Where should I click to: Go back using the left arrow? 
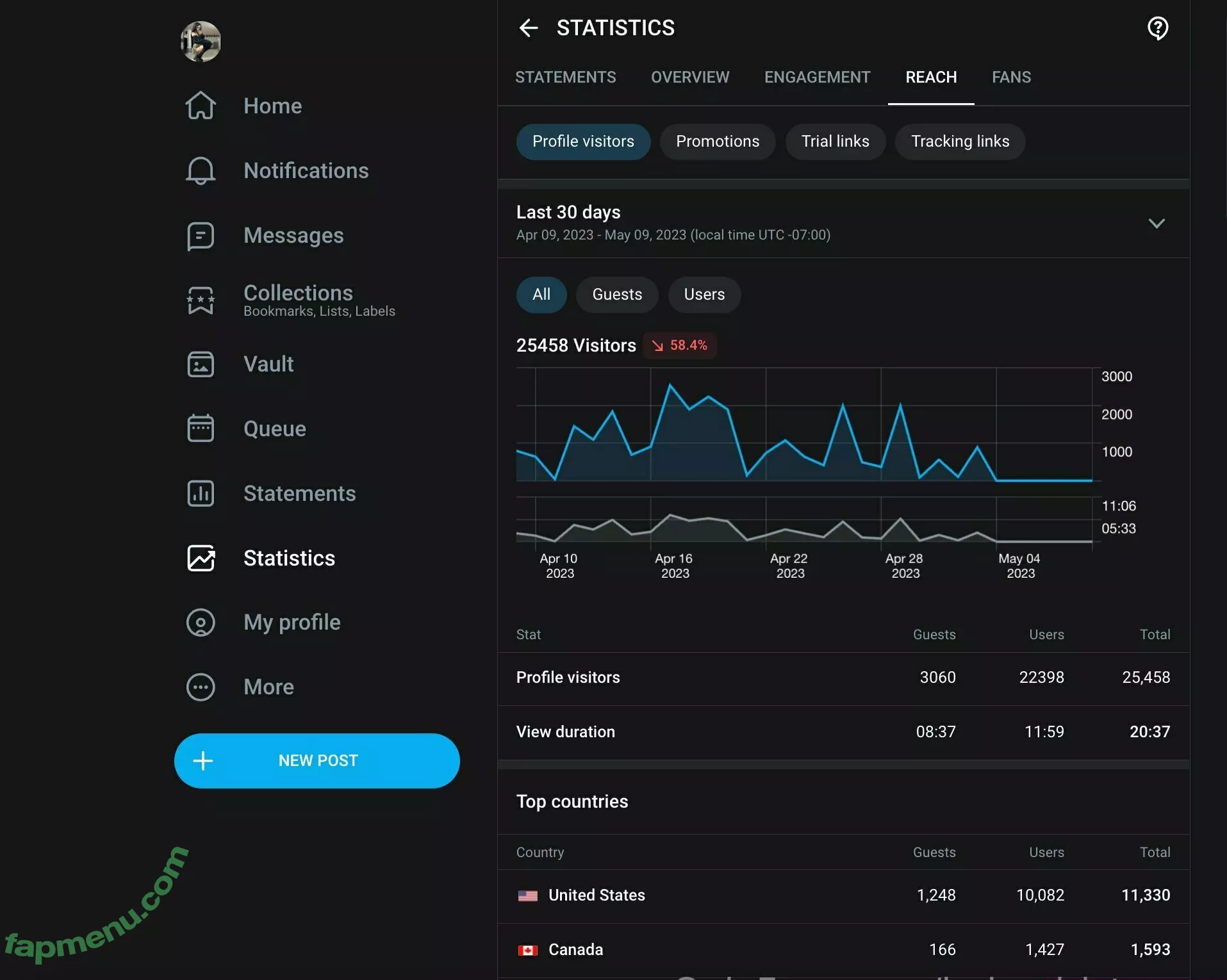point(529,28)
